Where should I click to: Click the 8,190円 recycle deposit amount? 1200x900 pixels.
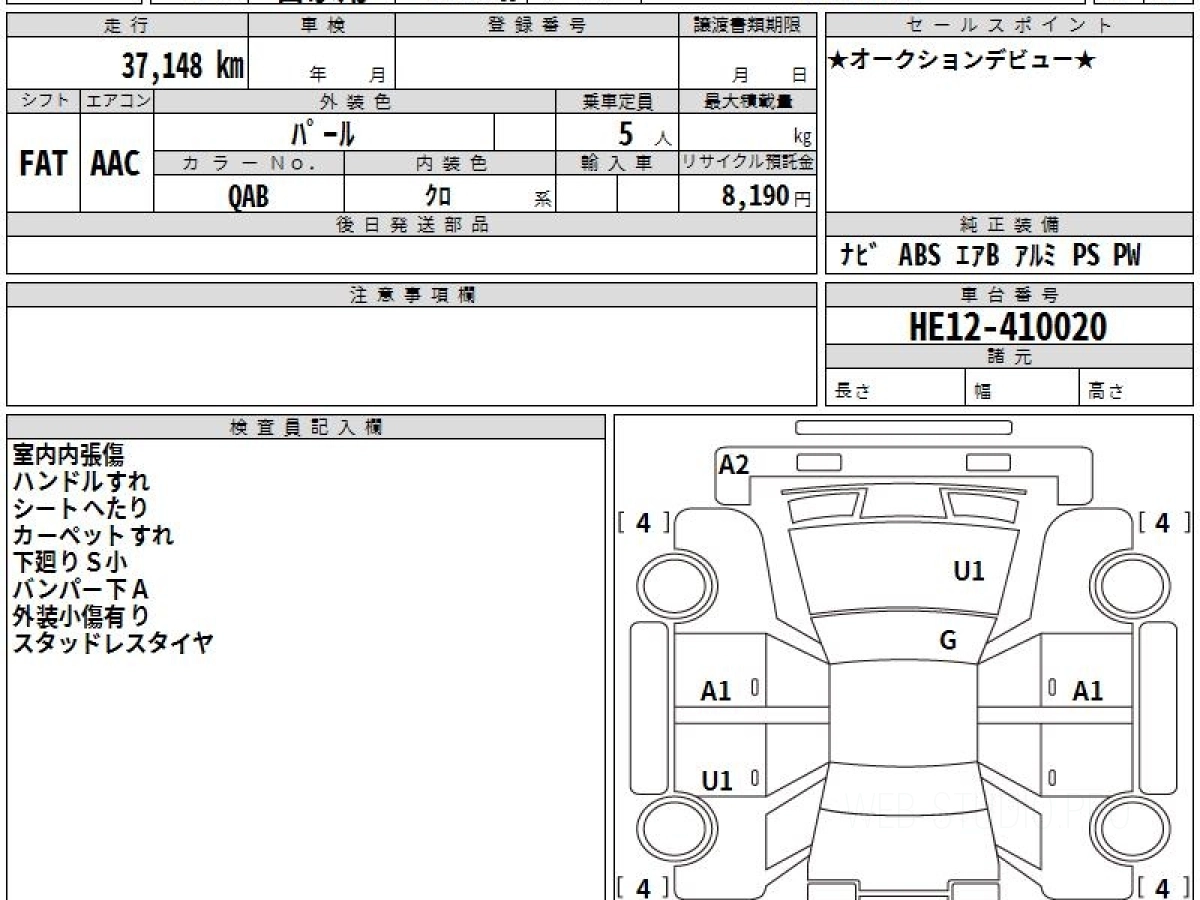pos(766,196)
